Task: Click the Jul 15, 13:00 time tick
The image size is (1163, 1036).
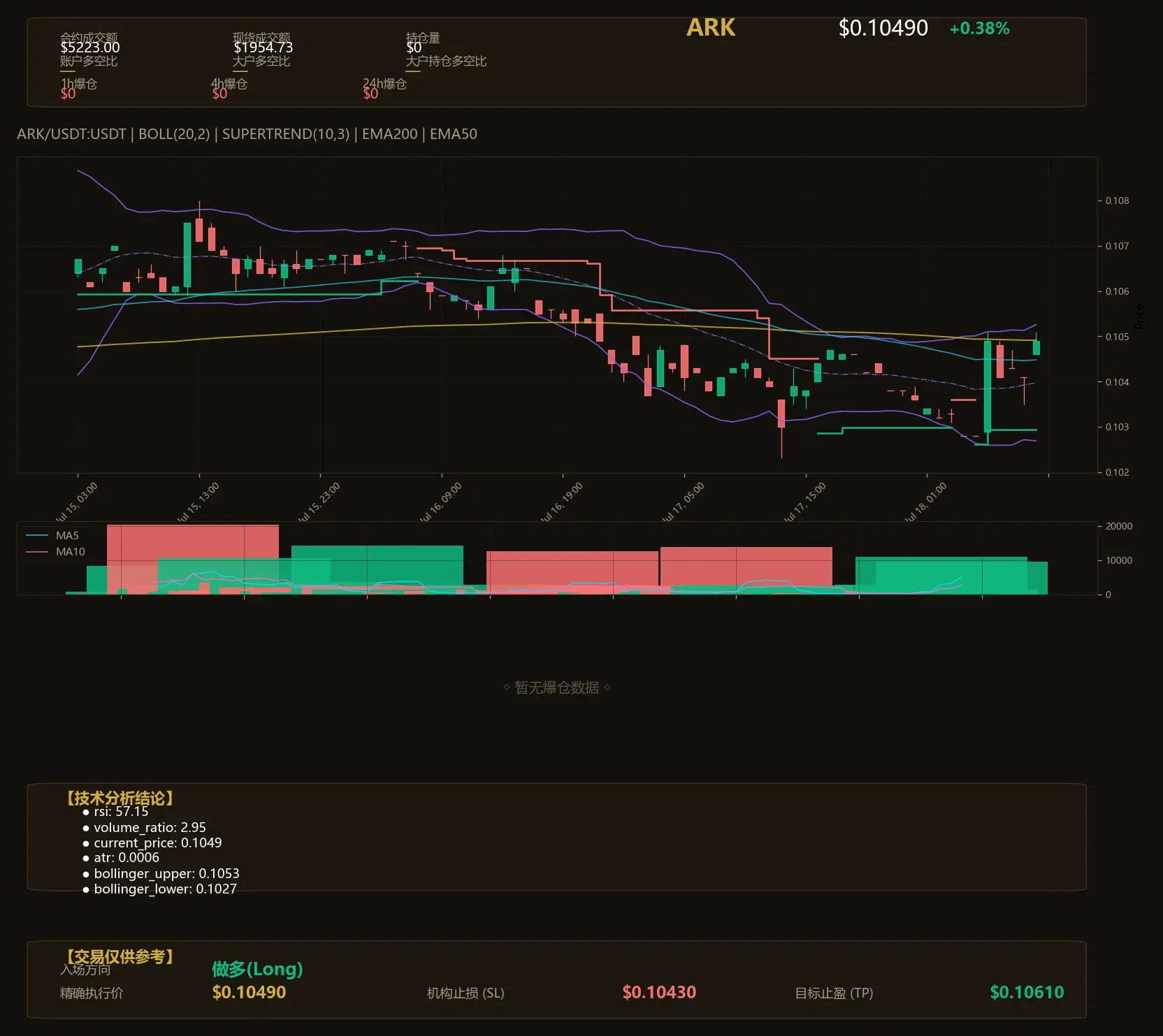Action: pyautogui.click(x=198, y=503)
